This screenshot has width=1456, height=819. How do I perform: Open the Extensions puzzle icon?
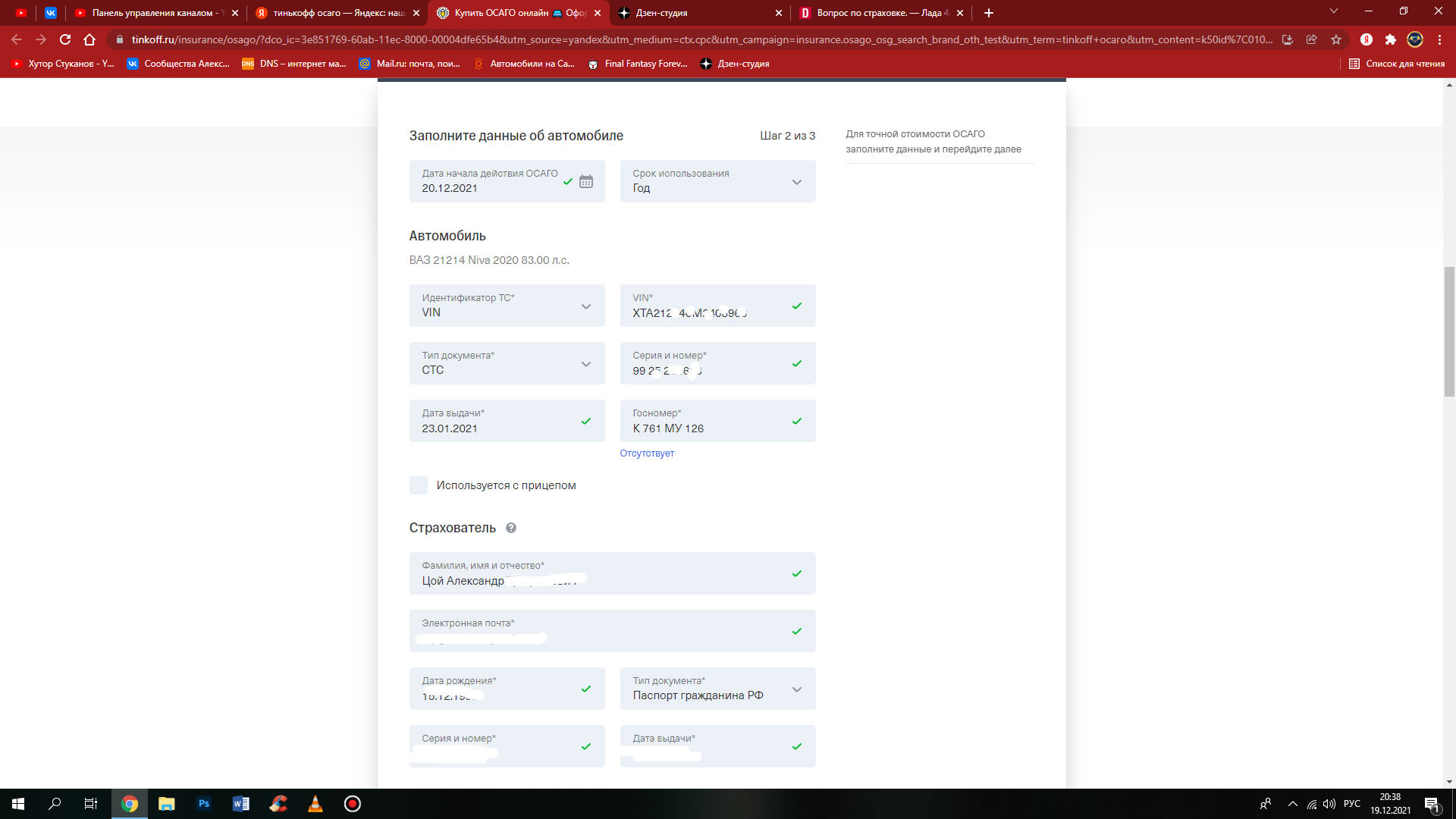(x=1390, y=39)
